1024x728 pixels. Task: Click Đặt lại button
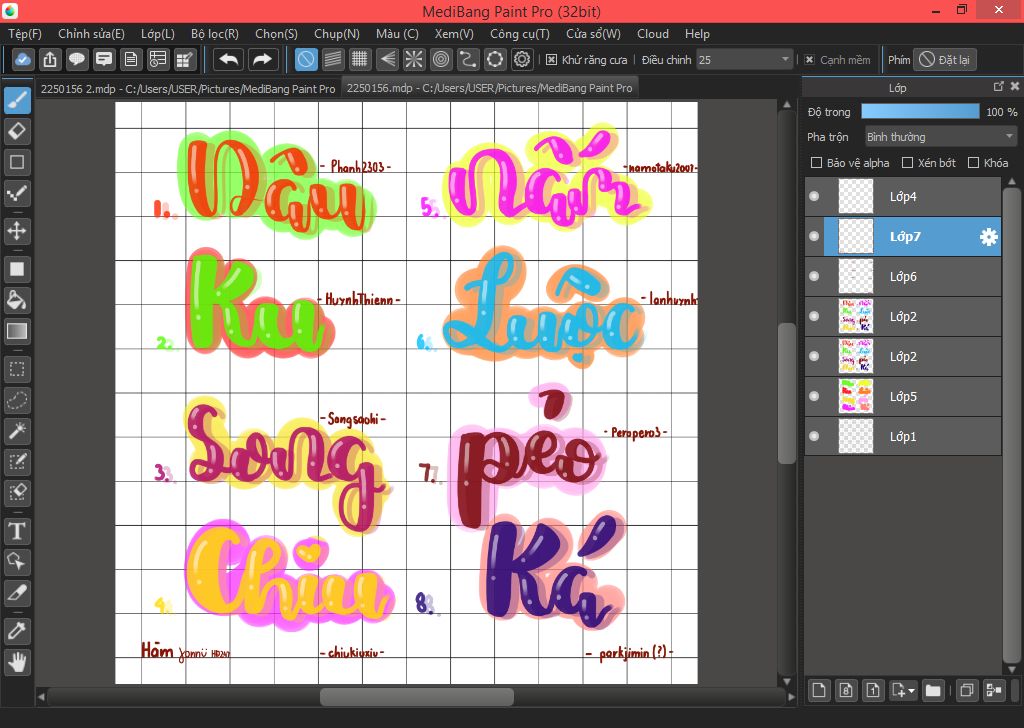click(x=945, y=60)
